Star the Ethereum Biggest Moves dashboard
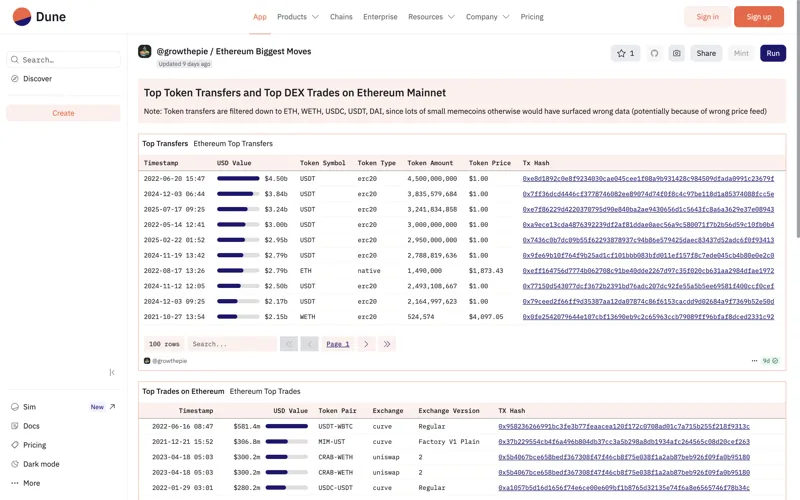This screenshot has width=800, height=500. click(x=626, y=53)
